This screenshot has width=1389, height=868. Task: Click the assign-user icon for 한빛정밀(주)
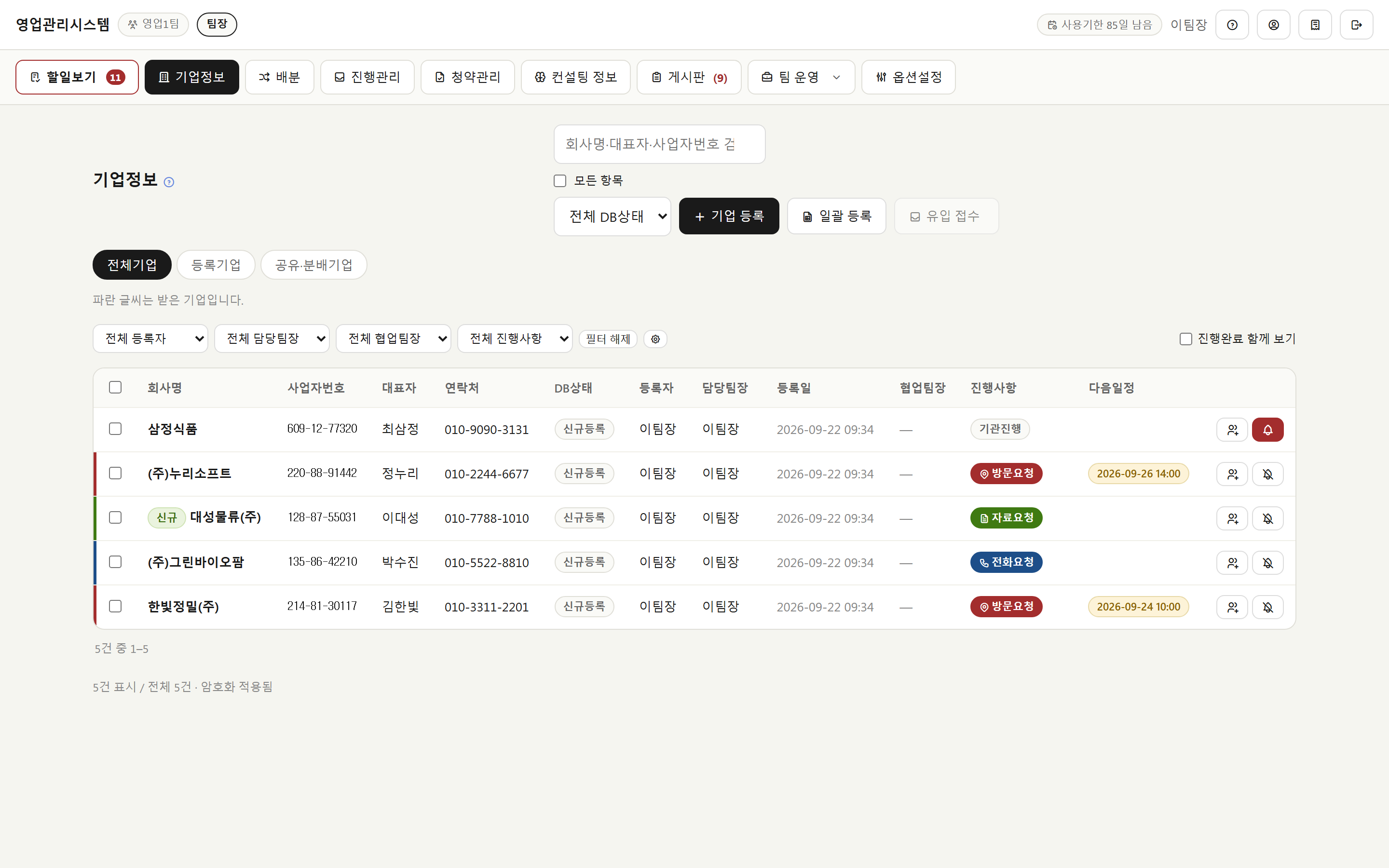click(1232, 607)
